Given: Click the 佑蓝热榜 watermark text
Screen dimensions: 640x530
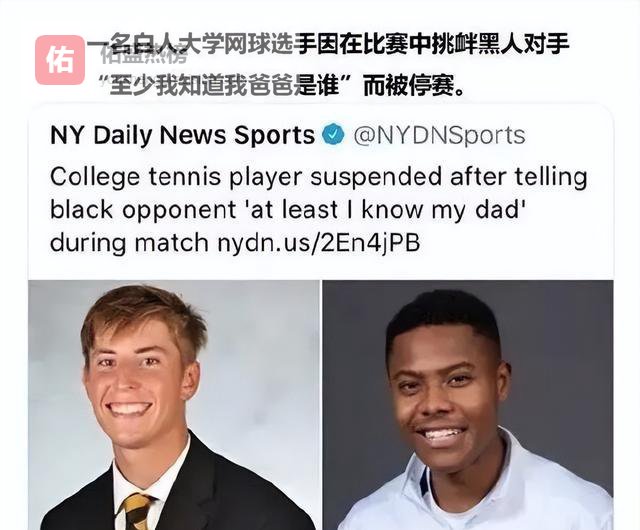Looking at the screenshot, I should (x=144, y=56).
